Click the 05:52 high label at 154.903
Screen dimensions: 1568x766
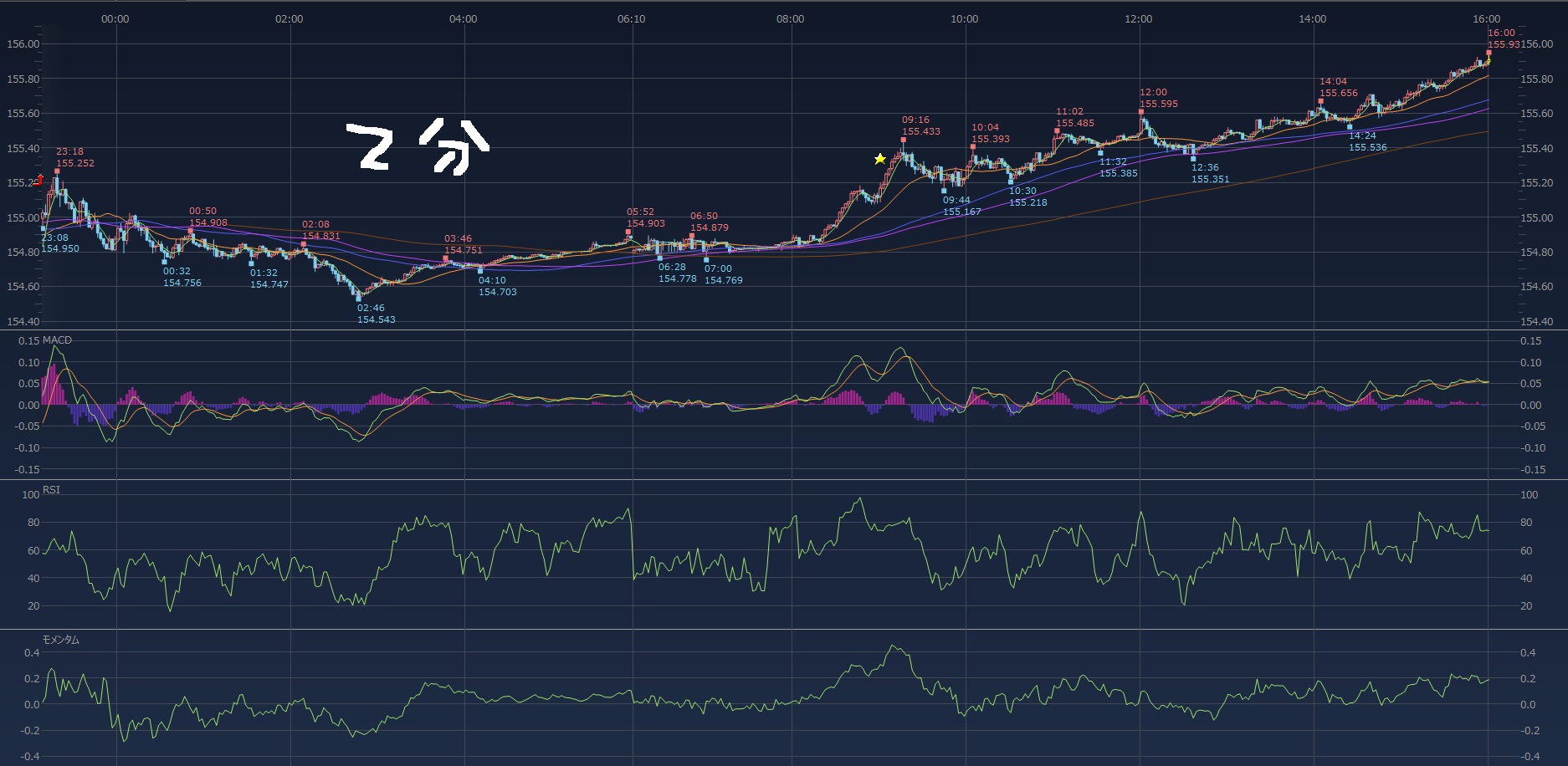point(645,218)
